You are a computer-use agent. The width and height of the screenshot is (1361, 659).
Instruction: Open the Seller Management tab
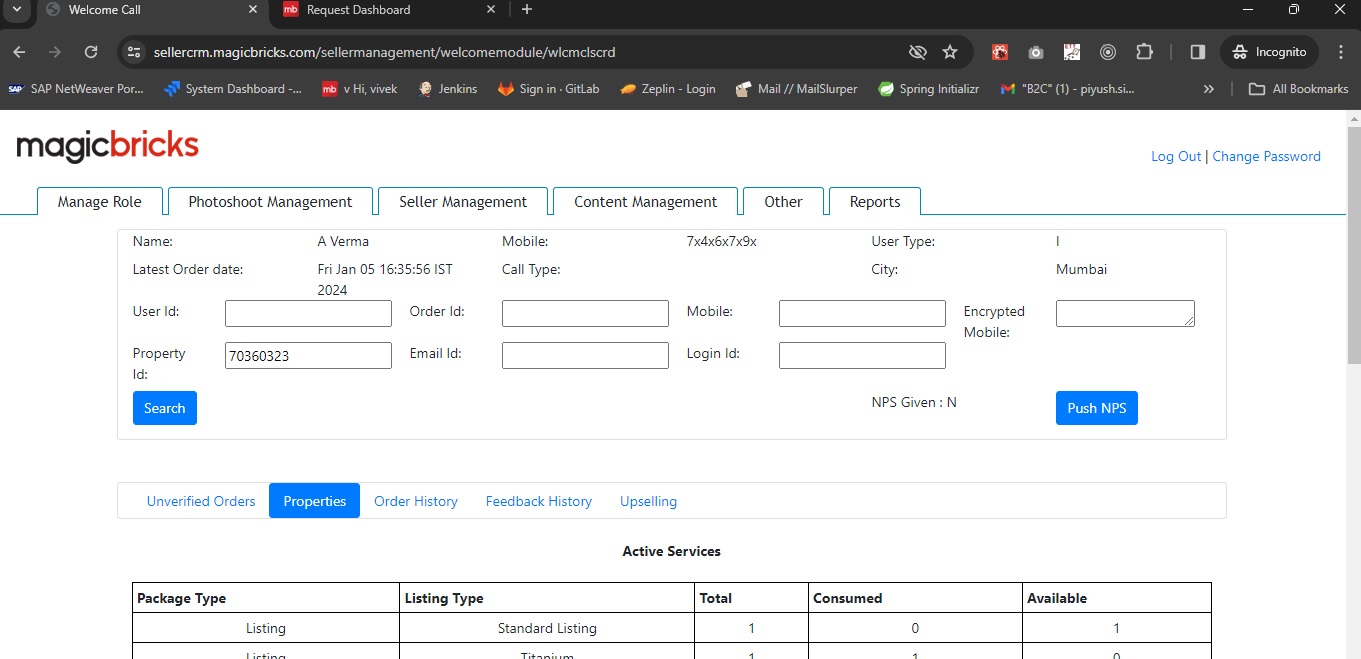[x=463, y=202]
